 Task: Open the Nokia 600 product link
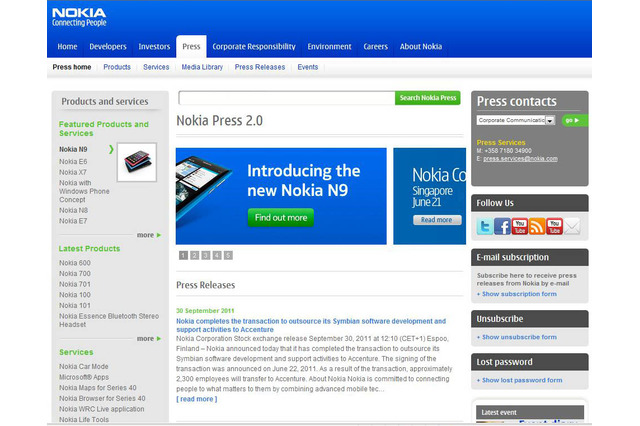point(75,263)
